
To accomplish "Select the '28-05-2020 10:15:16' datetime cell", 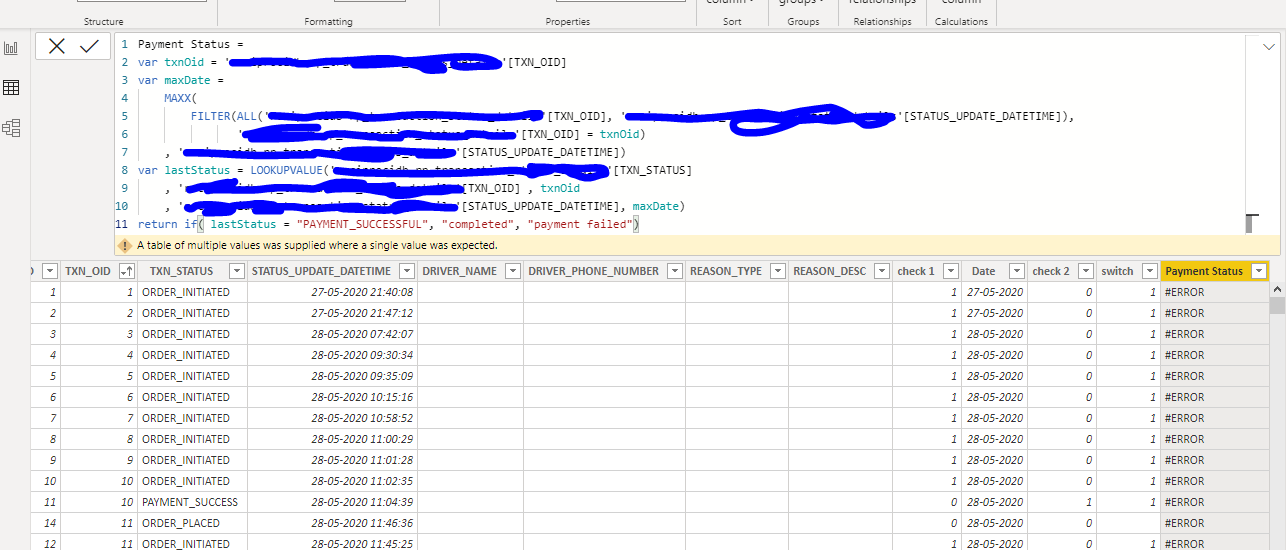I will (x=332, y=397).
